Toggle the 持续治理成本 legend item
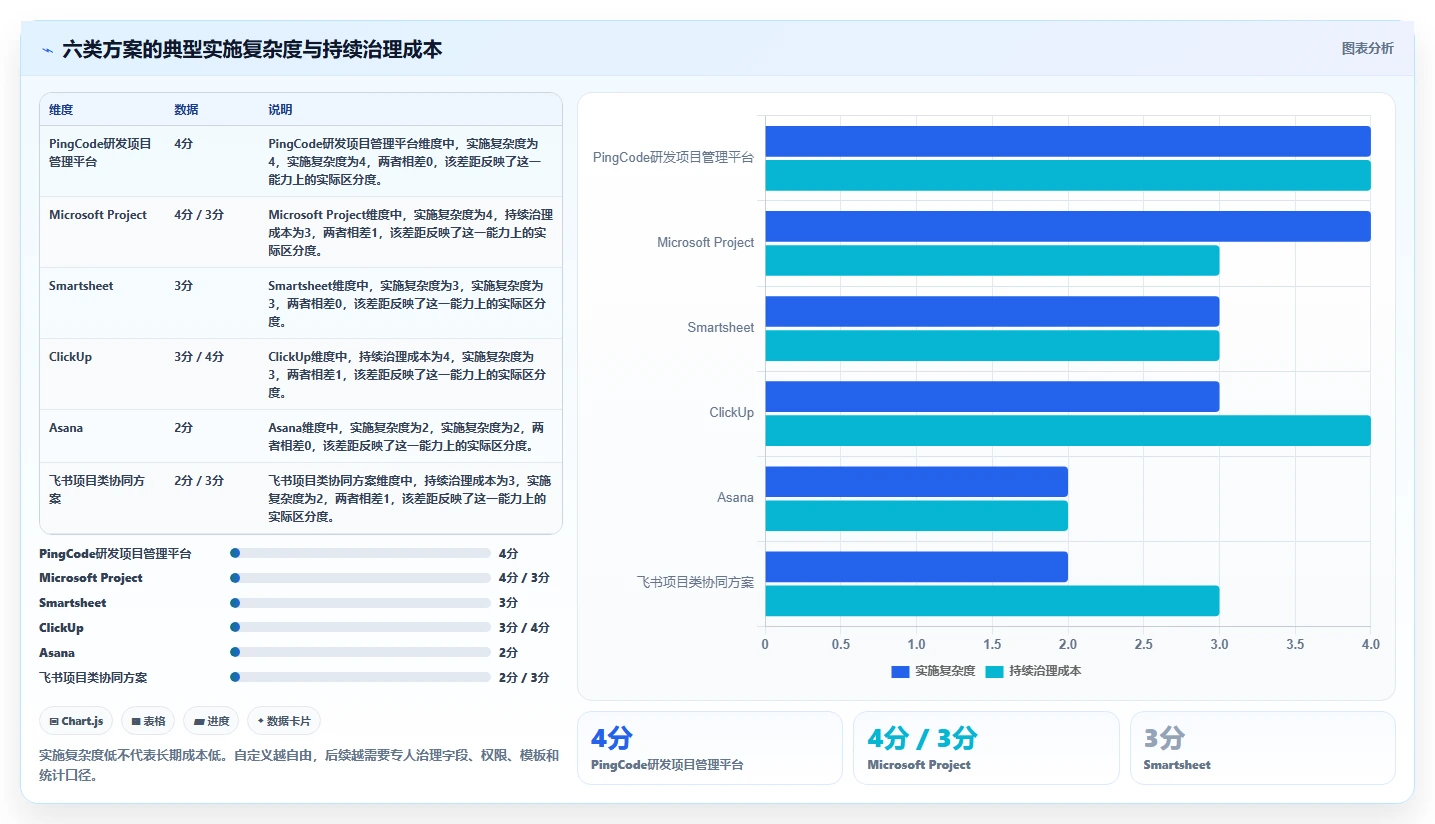1435x824 pixels. tap(1033, 671)
